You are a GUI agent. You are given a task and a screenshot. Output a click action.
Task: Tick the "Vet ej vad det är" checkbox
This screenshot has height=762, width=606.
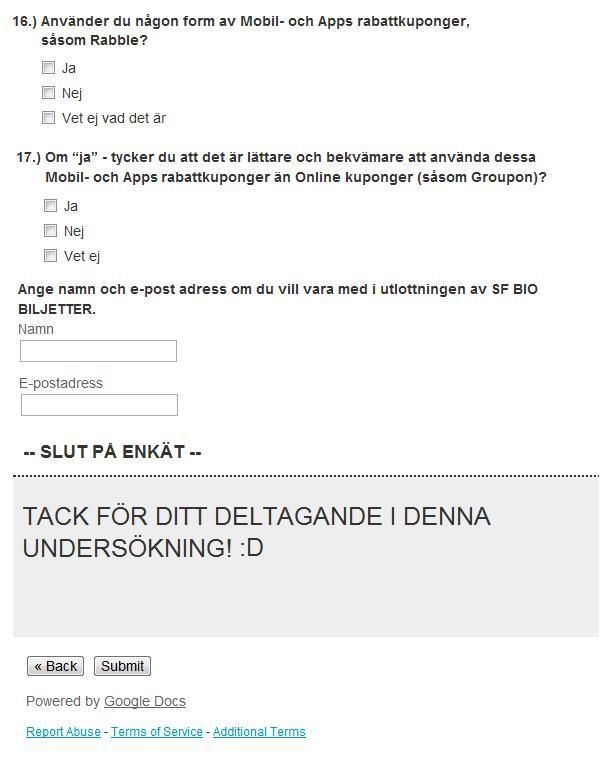click(x=49, y=118)
